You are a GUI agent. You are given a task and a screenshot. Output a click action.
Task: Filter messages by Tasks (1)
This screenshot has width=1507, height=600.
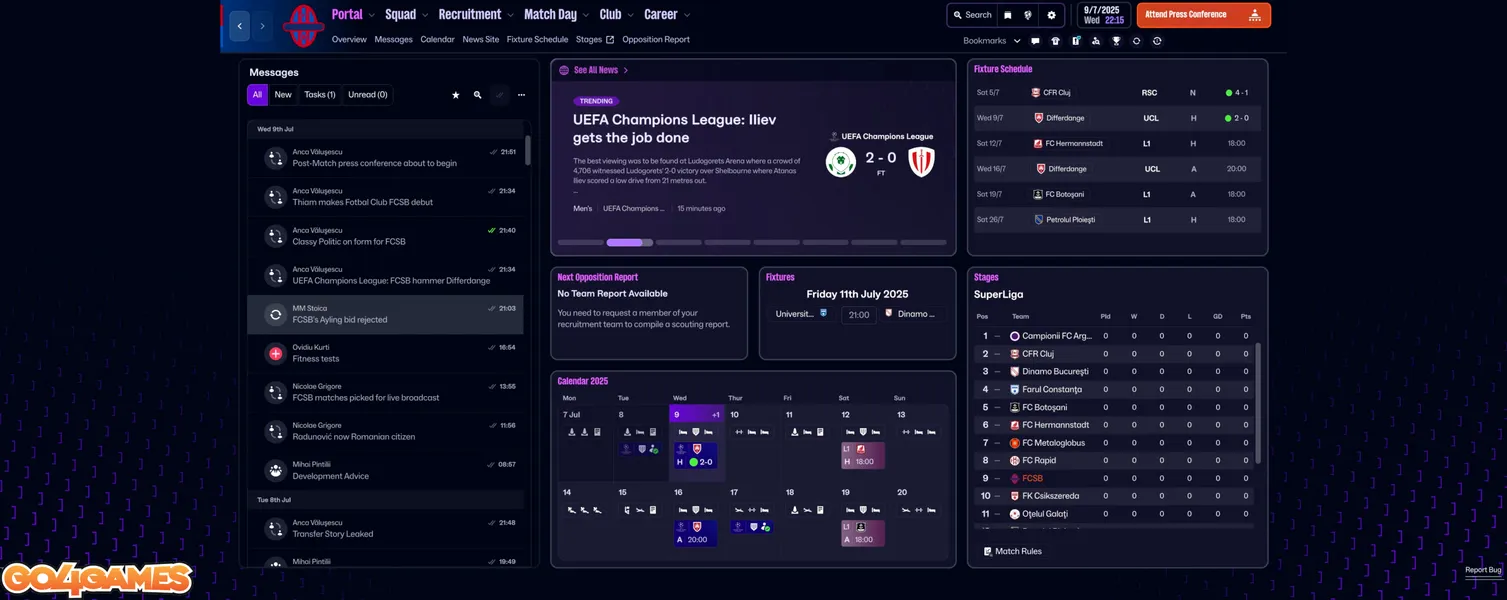(x=319, y=95)
